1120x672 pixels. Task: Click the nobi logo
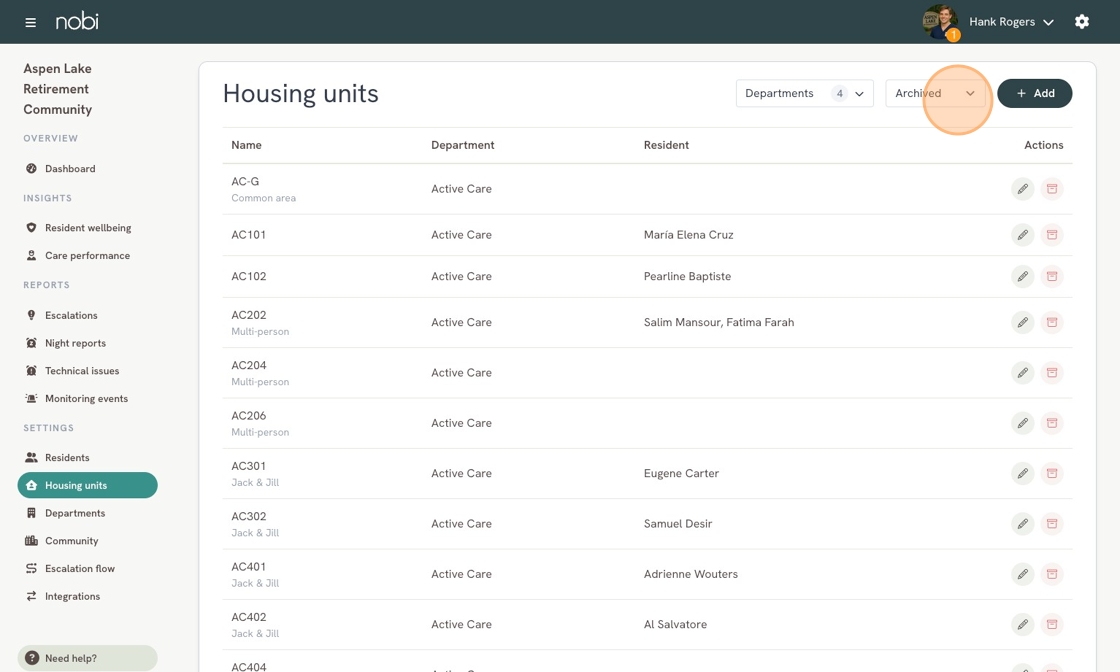click(x=77, y=21)
